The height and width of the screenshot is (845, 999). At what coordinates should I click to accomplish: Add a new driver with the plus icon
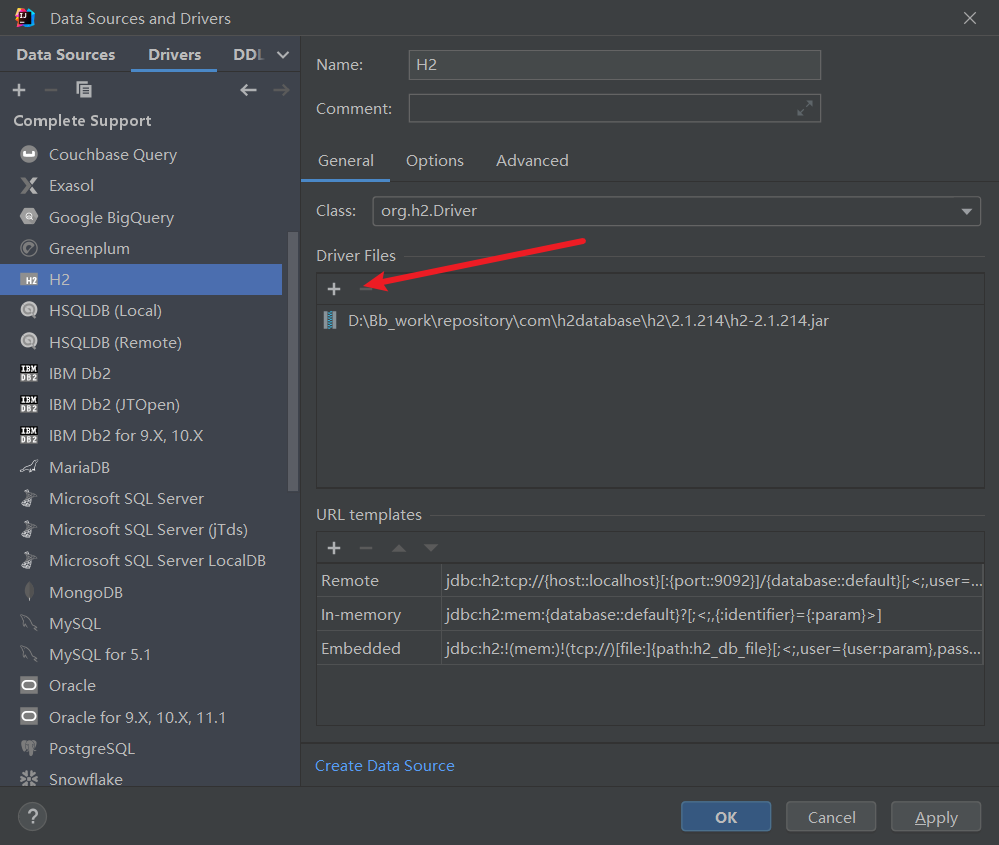[19, 90]
